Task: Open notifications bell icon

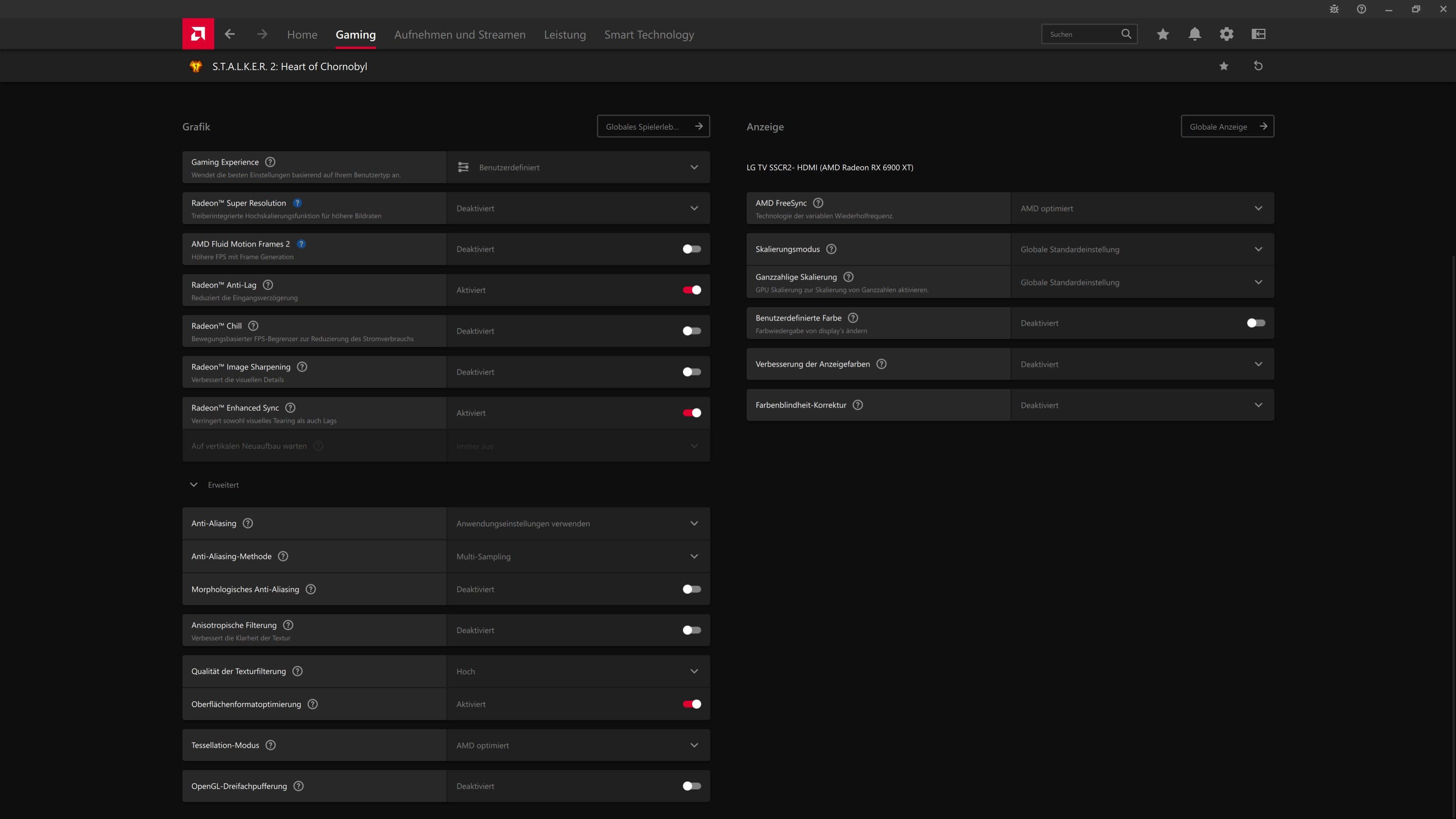Action: [x=1194, y=34]
